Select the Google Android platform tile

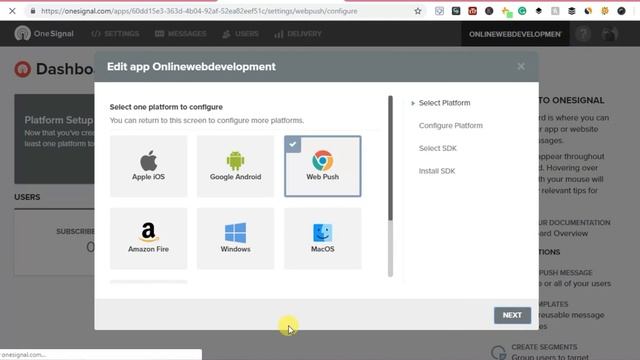pos(236,166)
